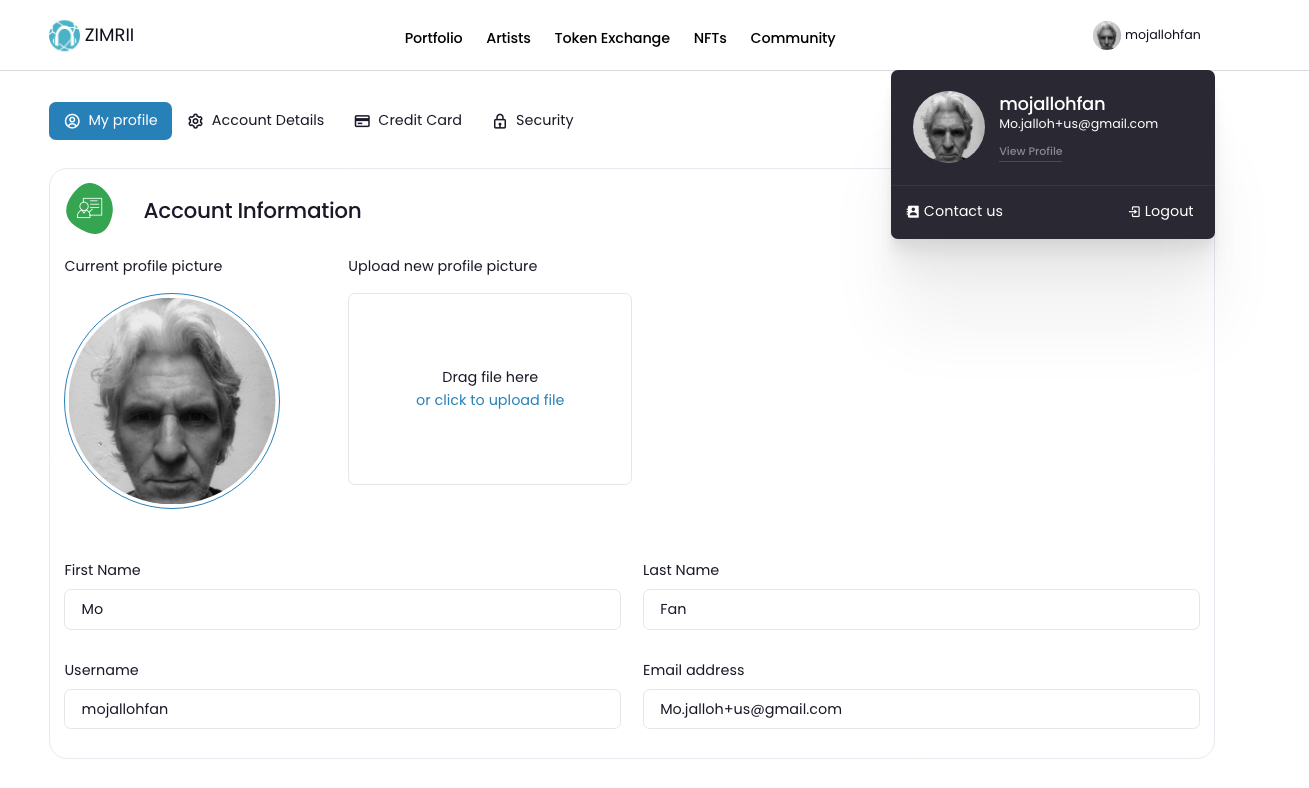The height and width of the screenshot is (788, 1309).
Task: Click 'or click to upload file' link
Action: pyautogui.click(x=490, y=400)
